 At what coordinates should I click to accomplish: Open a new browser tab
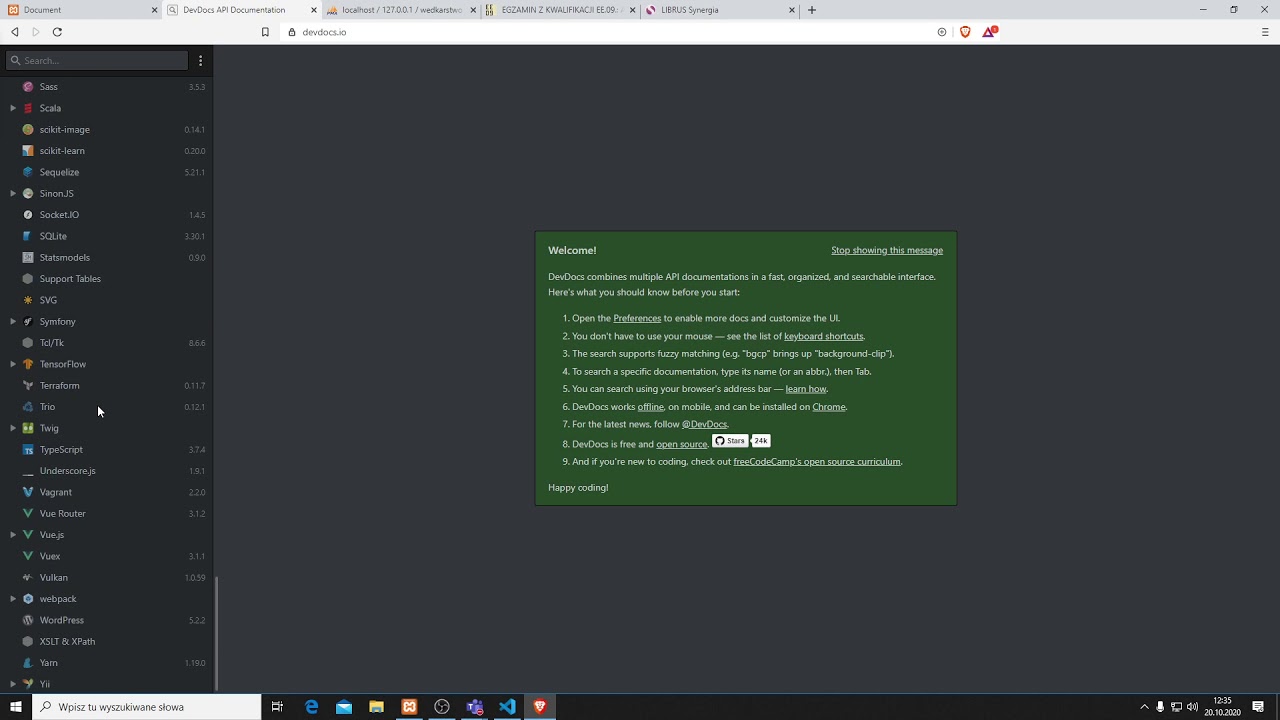click(812, 10)
